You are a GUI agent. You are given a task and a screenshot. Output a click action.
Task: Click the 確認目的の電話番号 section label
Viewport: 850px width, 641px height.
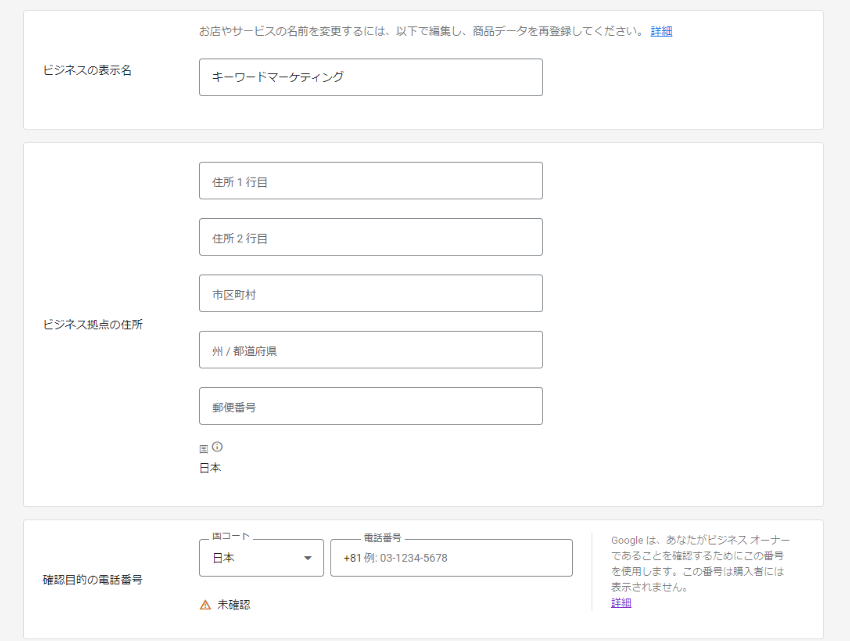[x=93, y=580]
